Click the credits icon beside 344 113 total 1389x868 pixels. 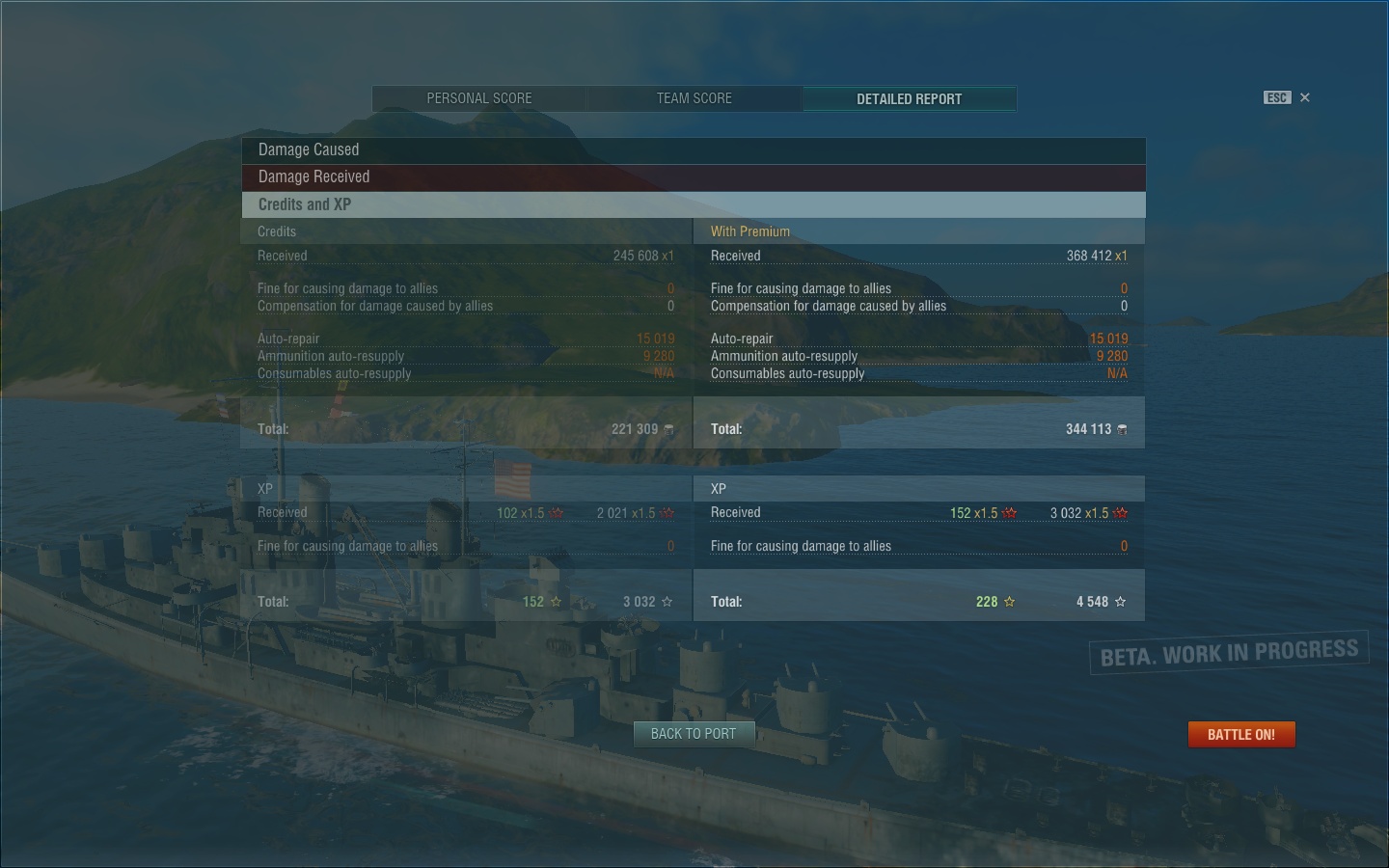coord(1122,429)
